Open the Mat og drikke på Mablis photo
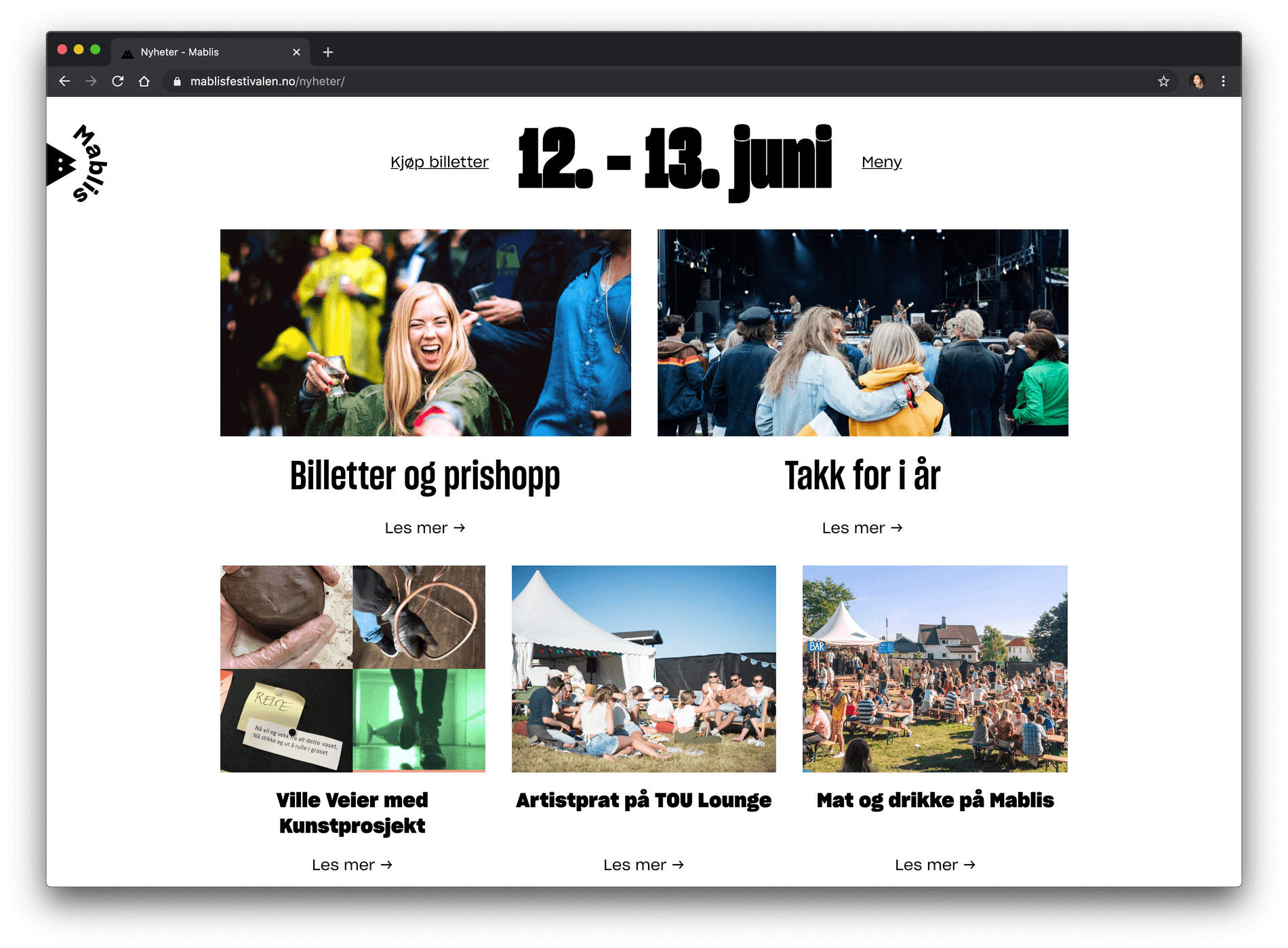This screenshot has width=1288, height=948. click(935, 669)
